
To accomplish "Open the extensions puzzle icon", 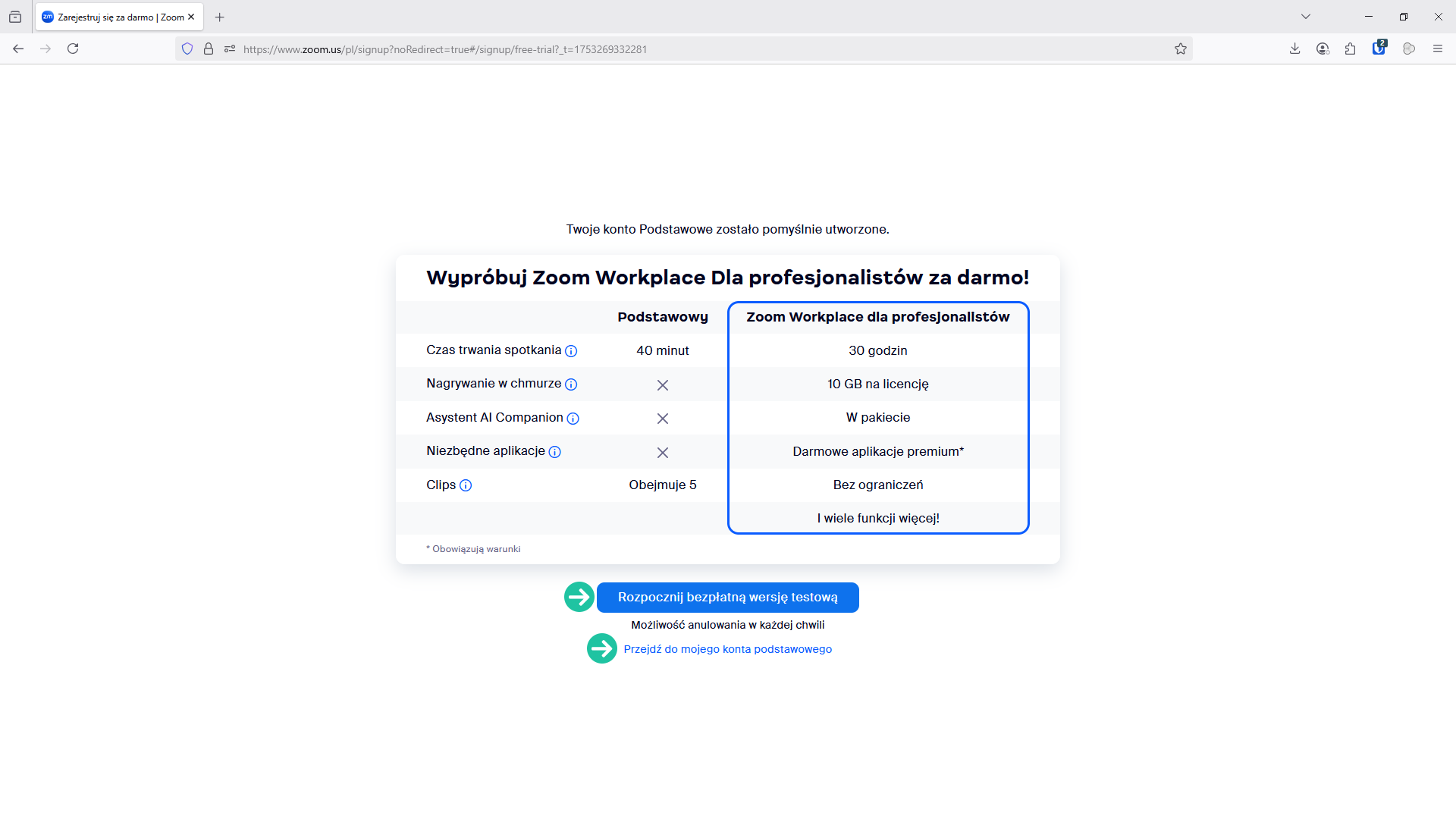I will (x=1351, y=49).
